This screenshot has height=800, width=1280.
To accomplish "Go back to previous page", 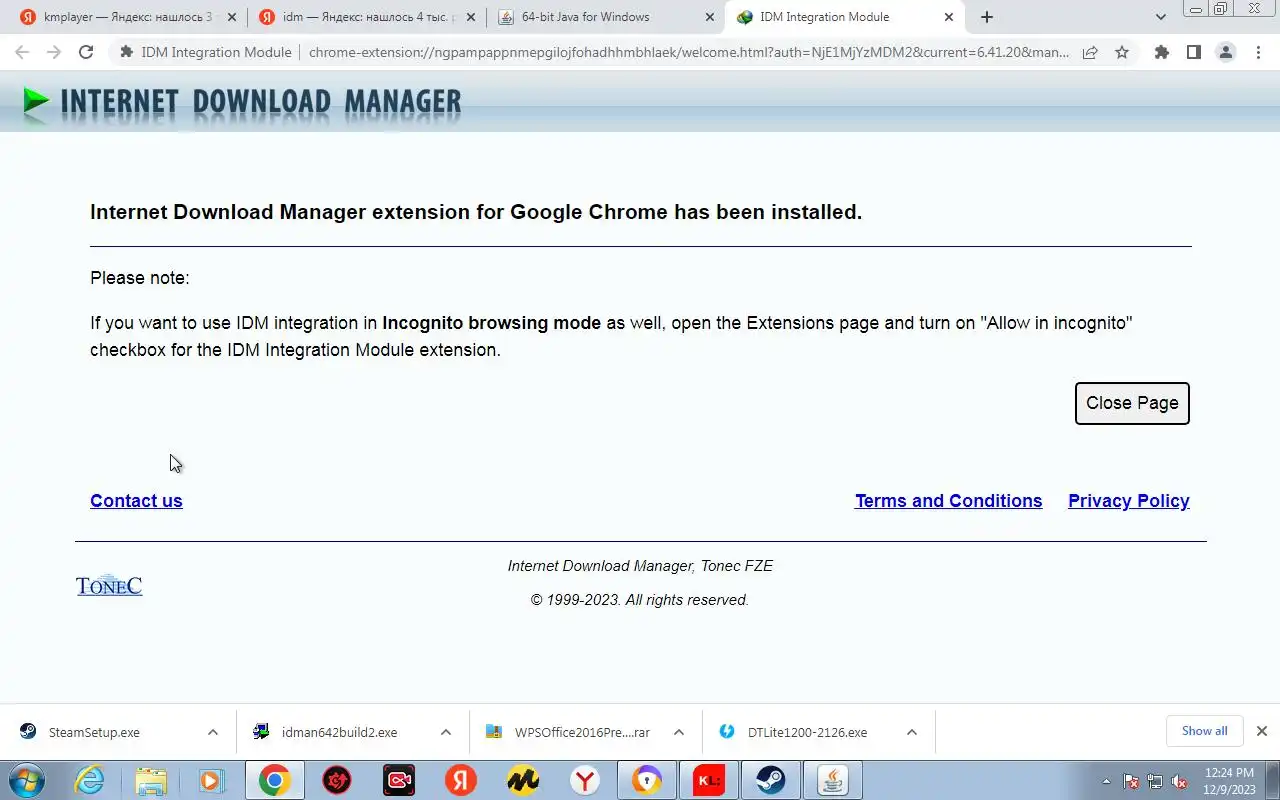I will [22, 52].
